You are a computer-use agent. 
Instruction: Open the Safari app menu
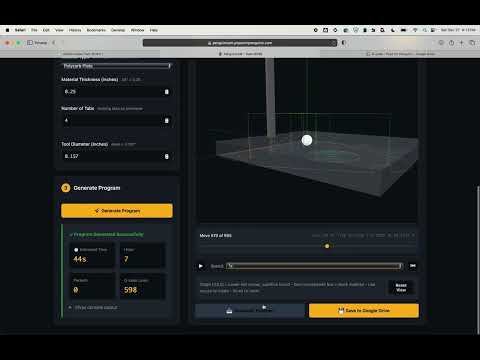tap(20, 30)
